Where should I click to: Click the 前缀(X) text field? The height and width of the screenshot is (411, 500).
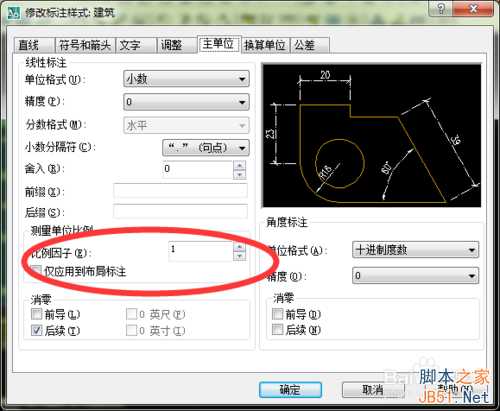(180, 191)
